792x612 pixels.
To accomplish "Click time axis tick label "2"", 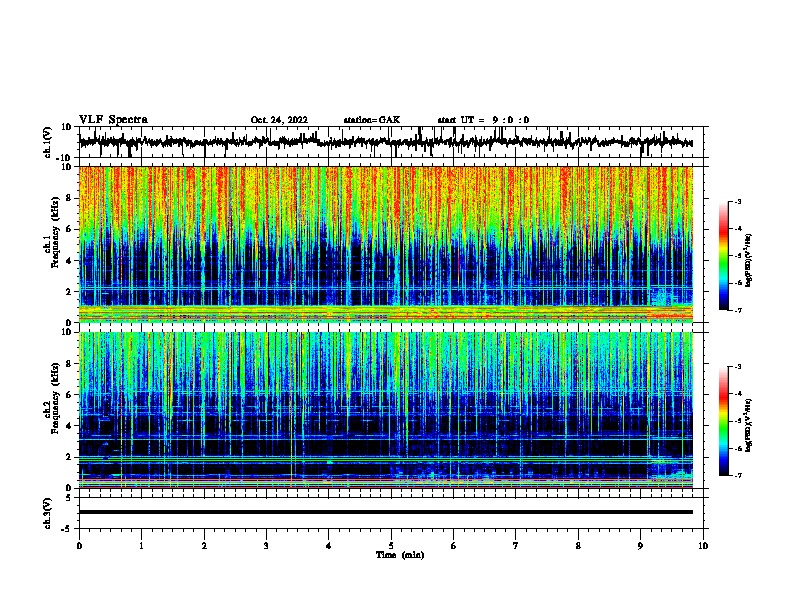I will click(204, 546).
